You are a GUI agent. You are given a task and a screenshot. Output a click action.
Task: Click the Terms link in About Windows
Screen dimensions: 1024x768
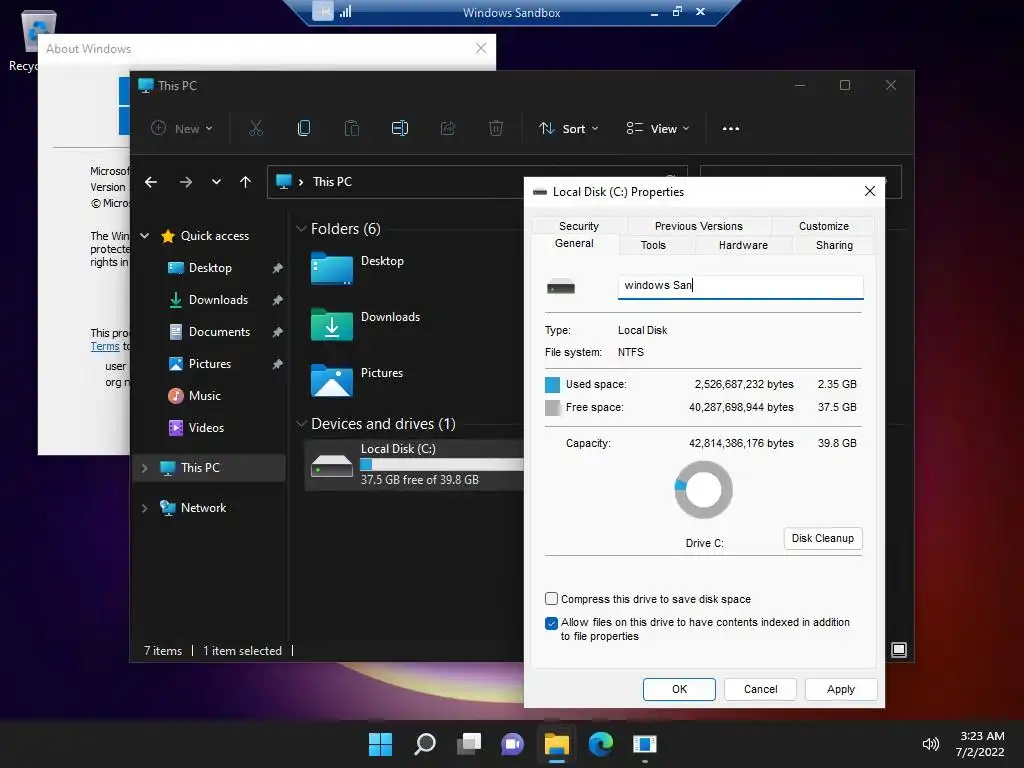[104, 346]
